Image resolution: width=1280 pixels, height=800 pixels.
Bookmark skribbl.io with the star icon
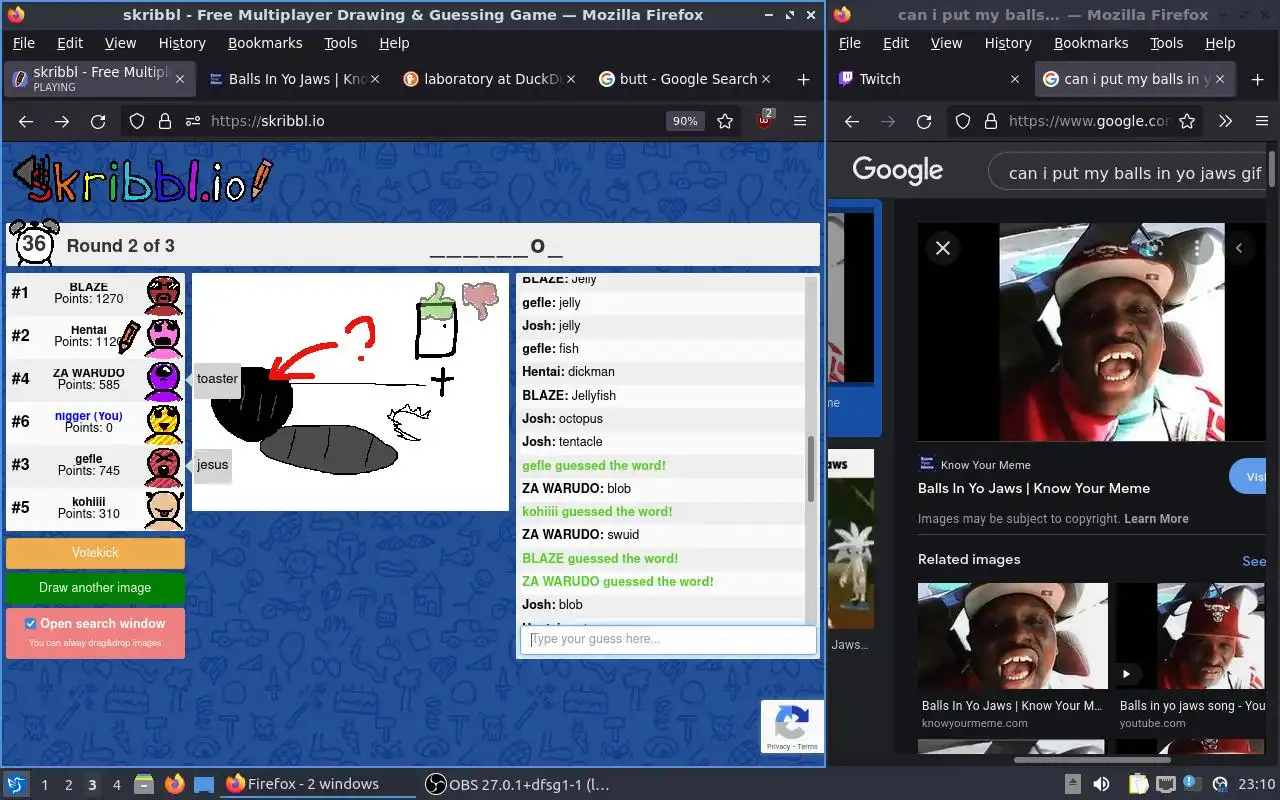[725, 121]
